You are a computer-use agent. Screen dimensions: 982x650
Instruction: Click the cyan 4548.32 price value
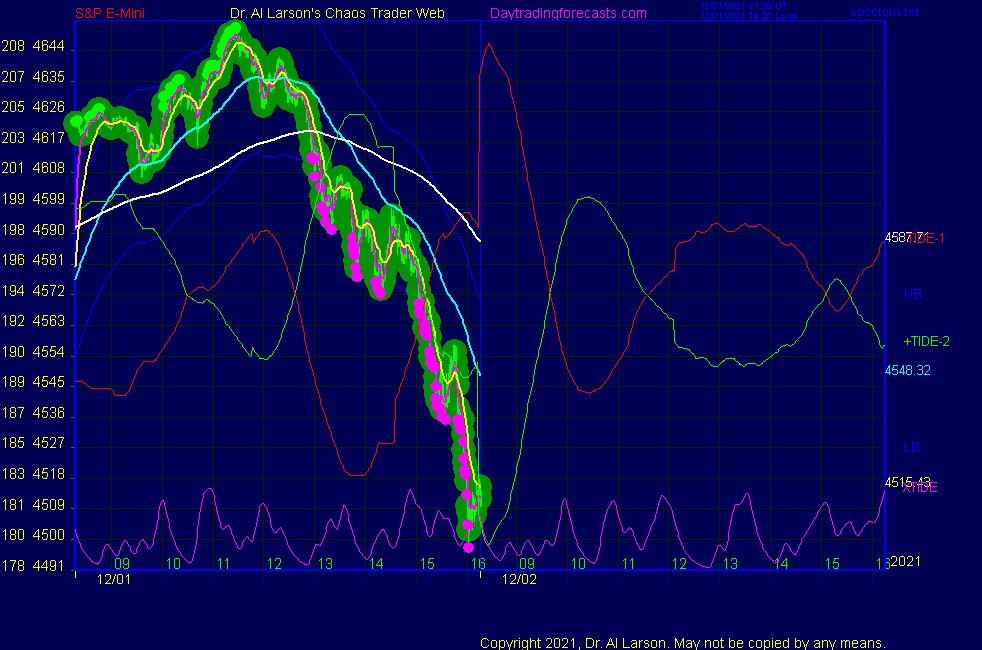point(908,370)
